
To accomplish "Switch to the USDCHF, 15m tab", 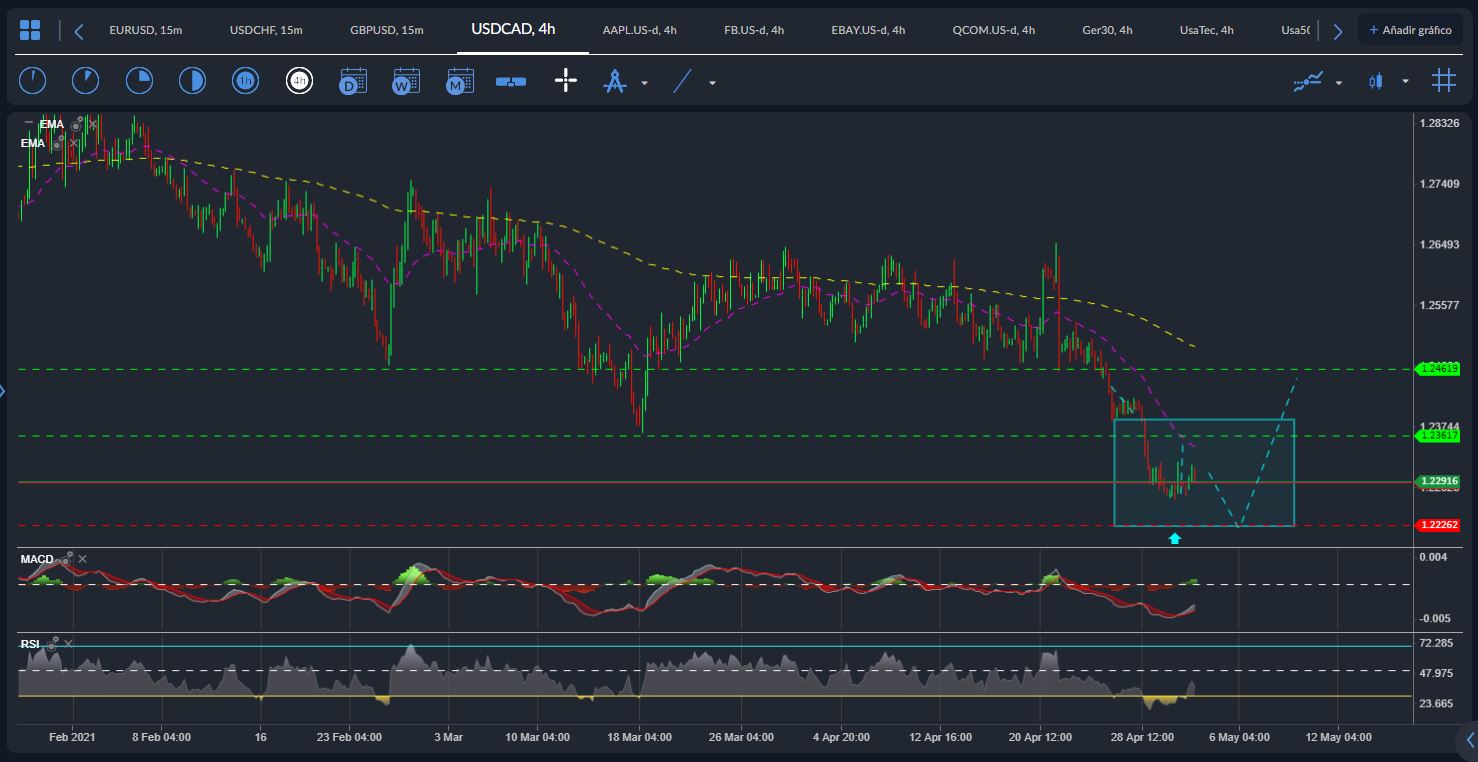I will coord(266,30).
